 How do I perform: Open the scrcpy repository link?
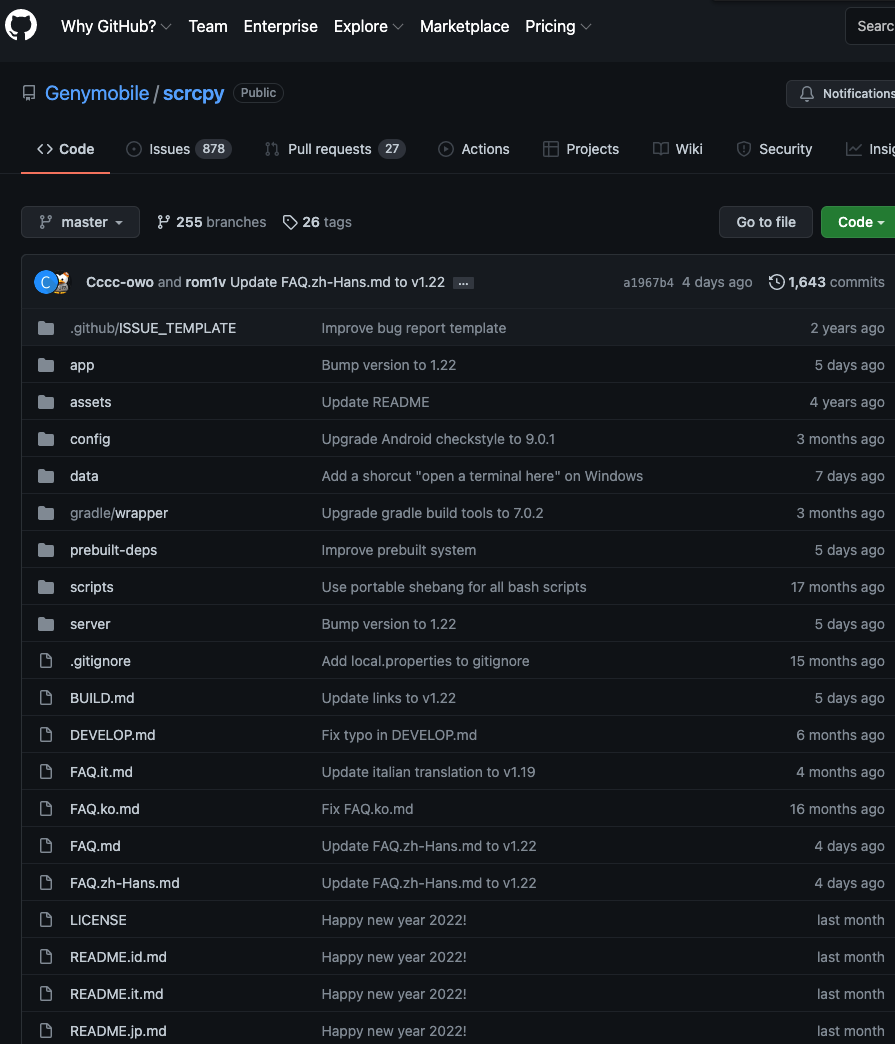click(x=194, y=93)
